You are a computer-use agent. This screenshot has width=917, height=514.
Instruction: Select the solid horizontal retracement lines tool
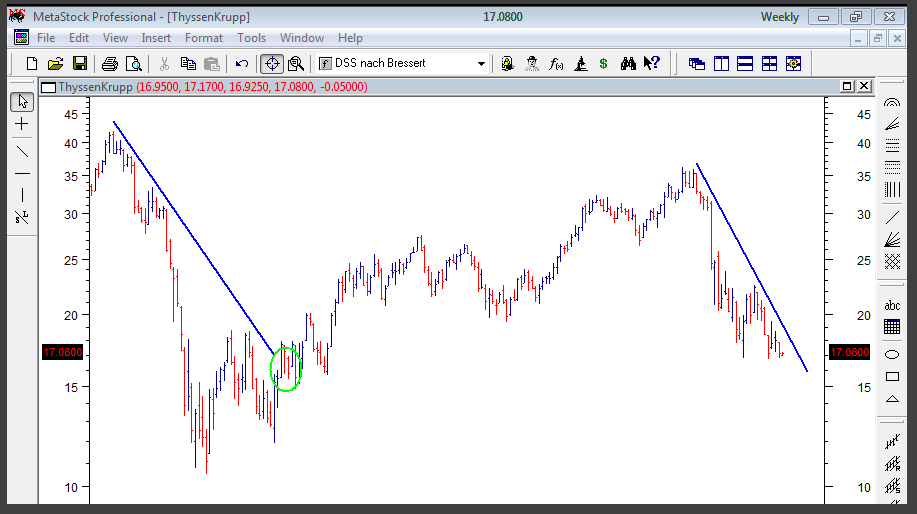tap(892, 146)
